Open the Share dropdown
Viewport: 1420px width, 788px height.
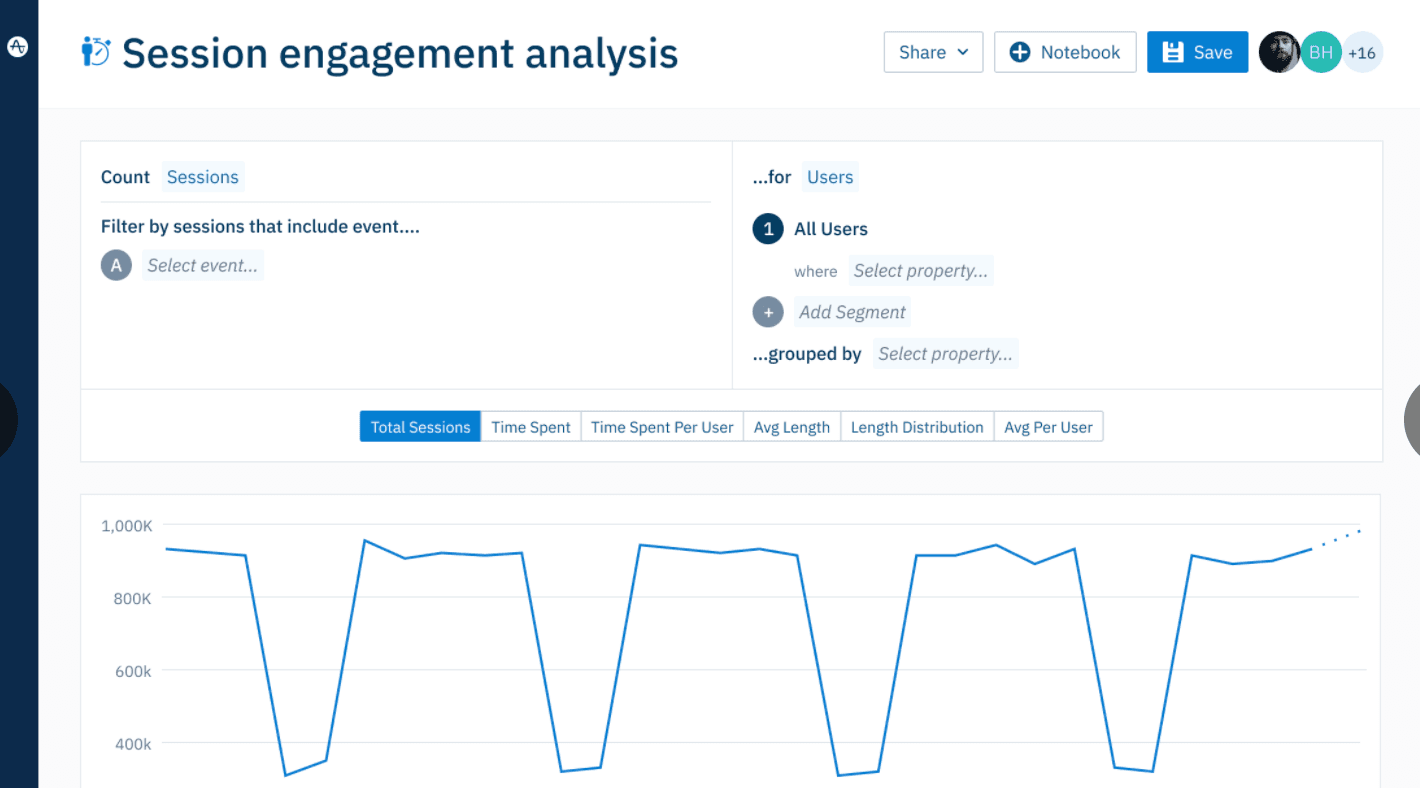click(932, 52)
